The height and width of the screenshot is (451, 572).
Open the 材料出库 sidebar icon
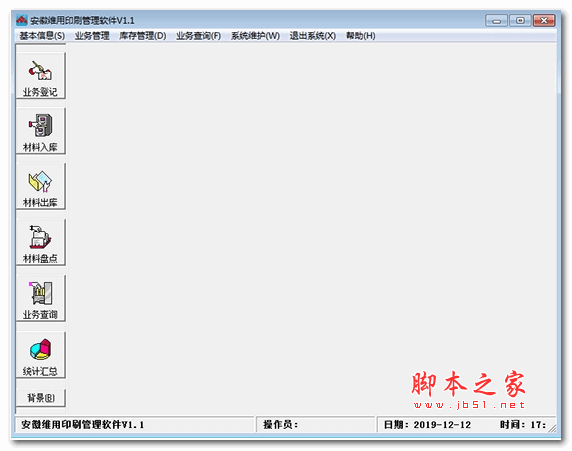40,186
